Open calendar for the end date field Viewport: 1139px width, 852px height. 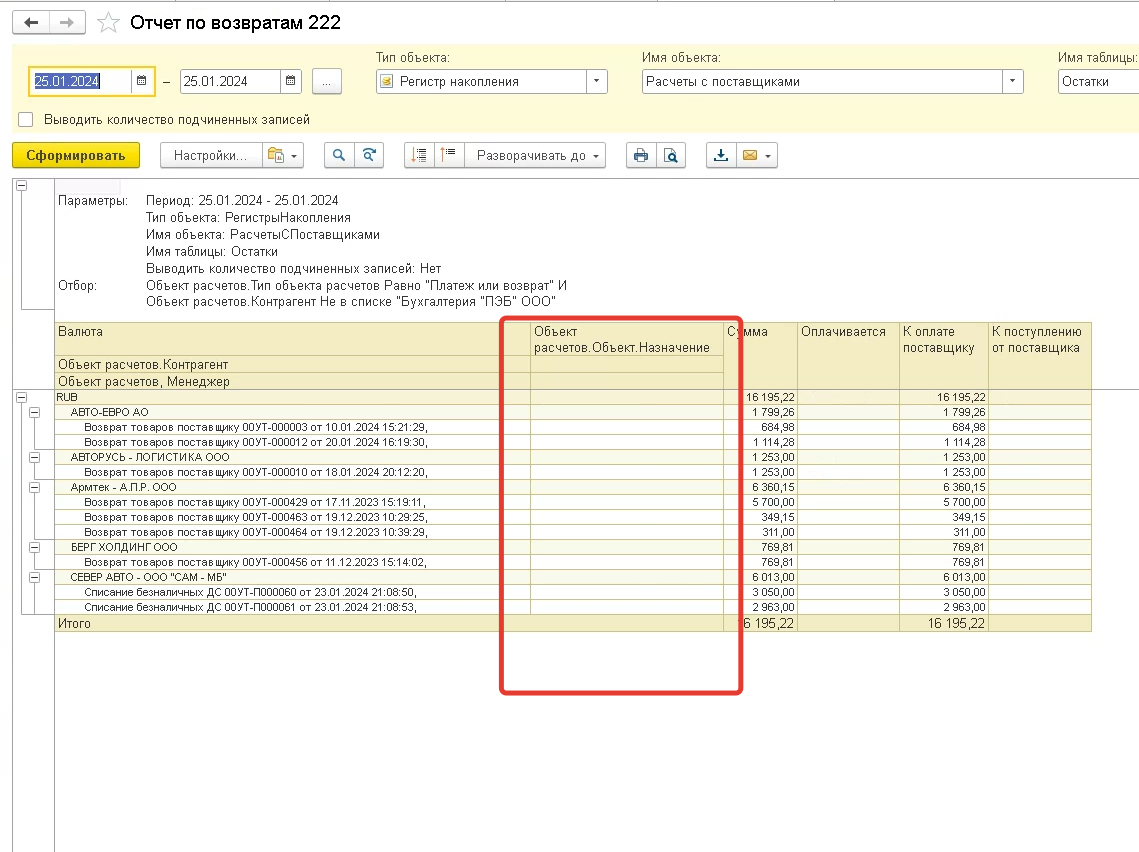point(291,81)
